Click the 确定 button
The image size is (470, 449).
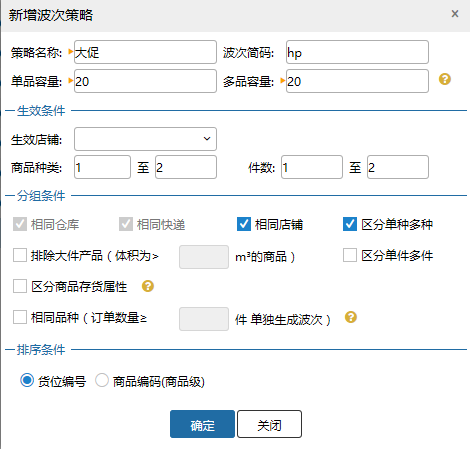(202, 424)
